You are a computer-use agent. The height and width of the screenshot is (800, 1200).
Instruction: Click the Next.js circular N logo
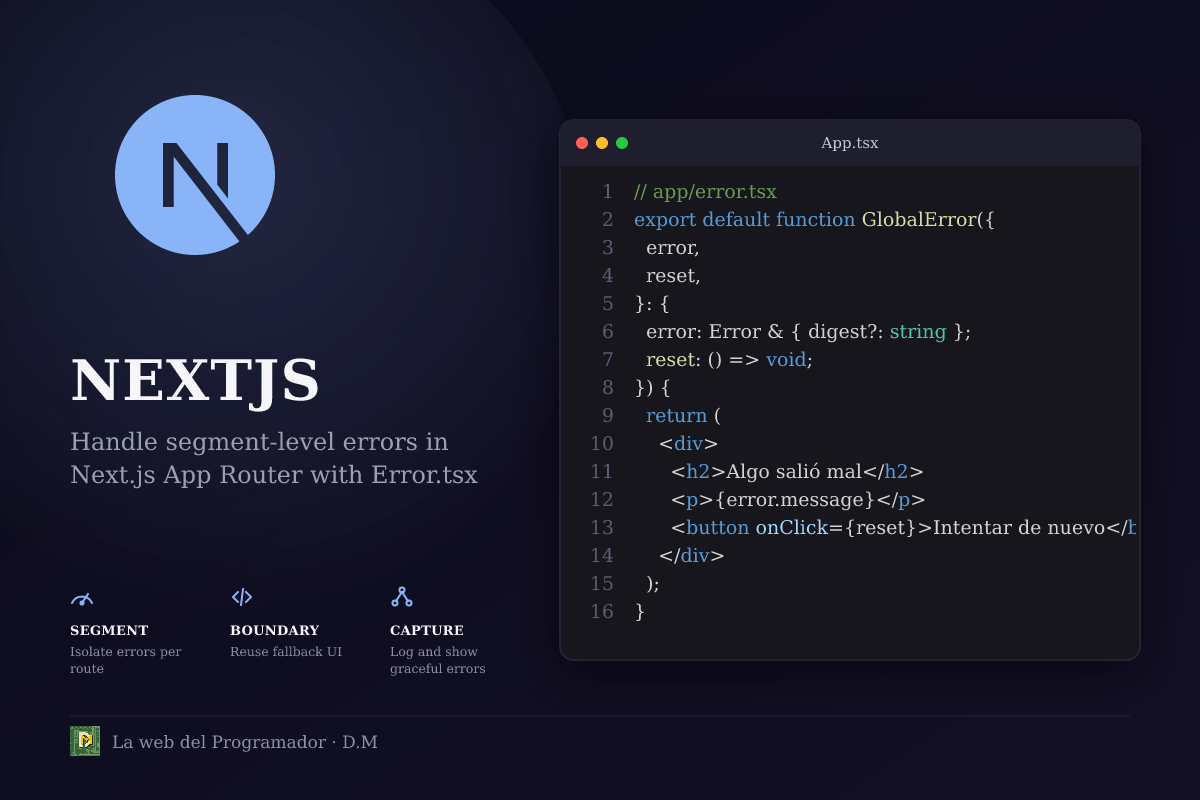pyautogui.click(x=195, y=175)
